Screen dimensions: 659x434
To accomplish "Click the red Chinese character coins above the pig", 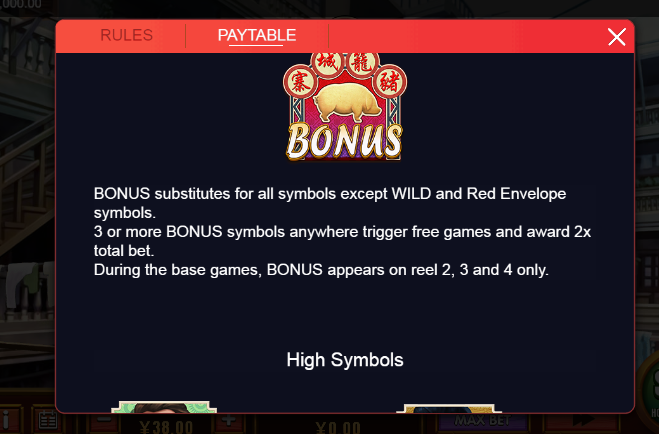I will 345,74.
